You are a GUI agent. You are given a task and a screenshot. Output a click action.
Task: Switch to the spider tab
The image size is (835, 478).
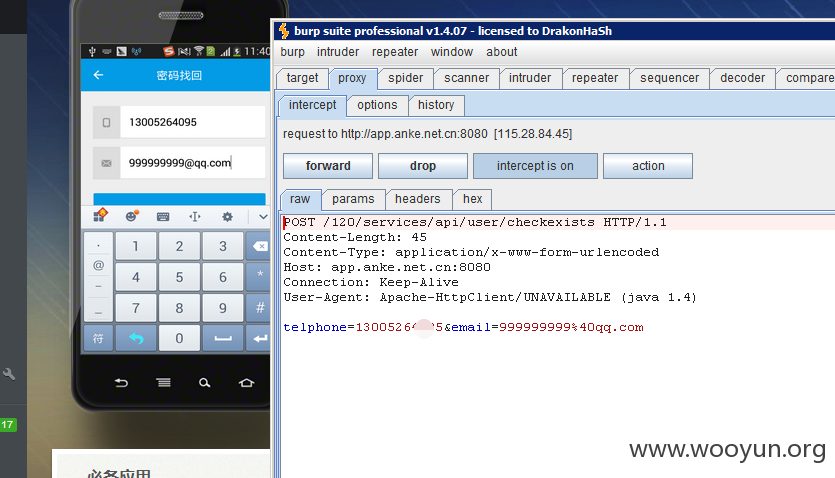tap(405, 78)
